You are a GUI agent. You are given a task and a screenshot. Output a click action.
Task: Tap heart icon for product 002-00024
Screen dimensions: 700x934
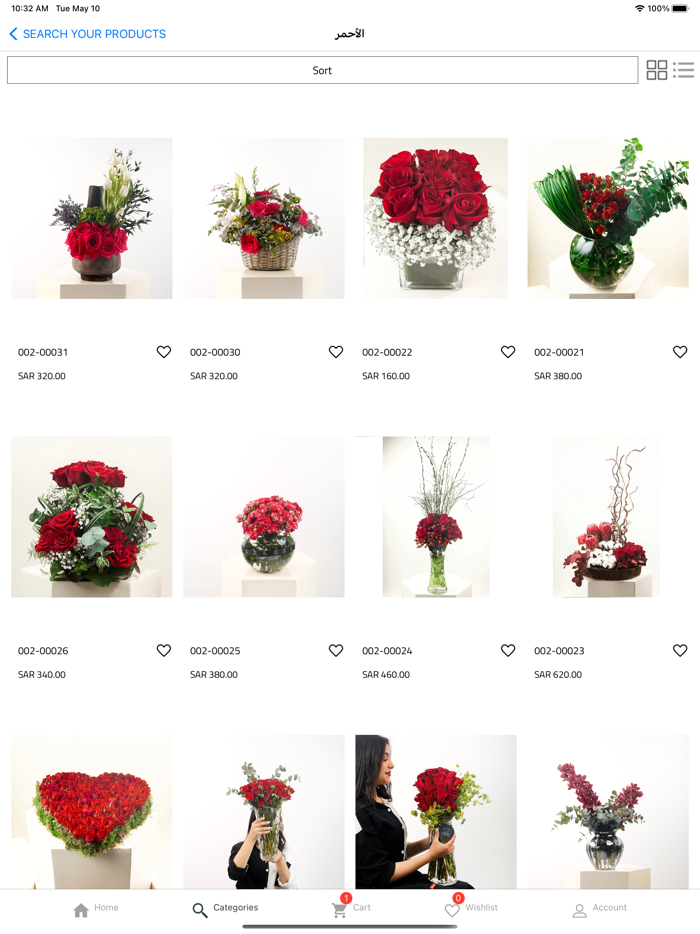pyautogui.click(x=508, y=650)
